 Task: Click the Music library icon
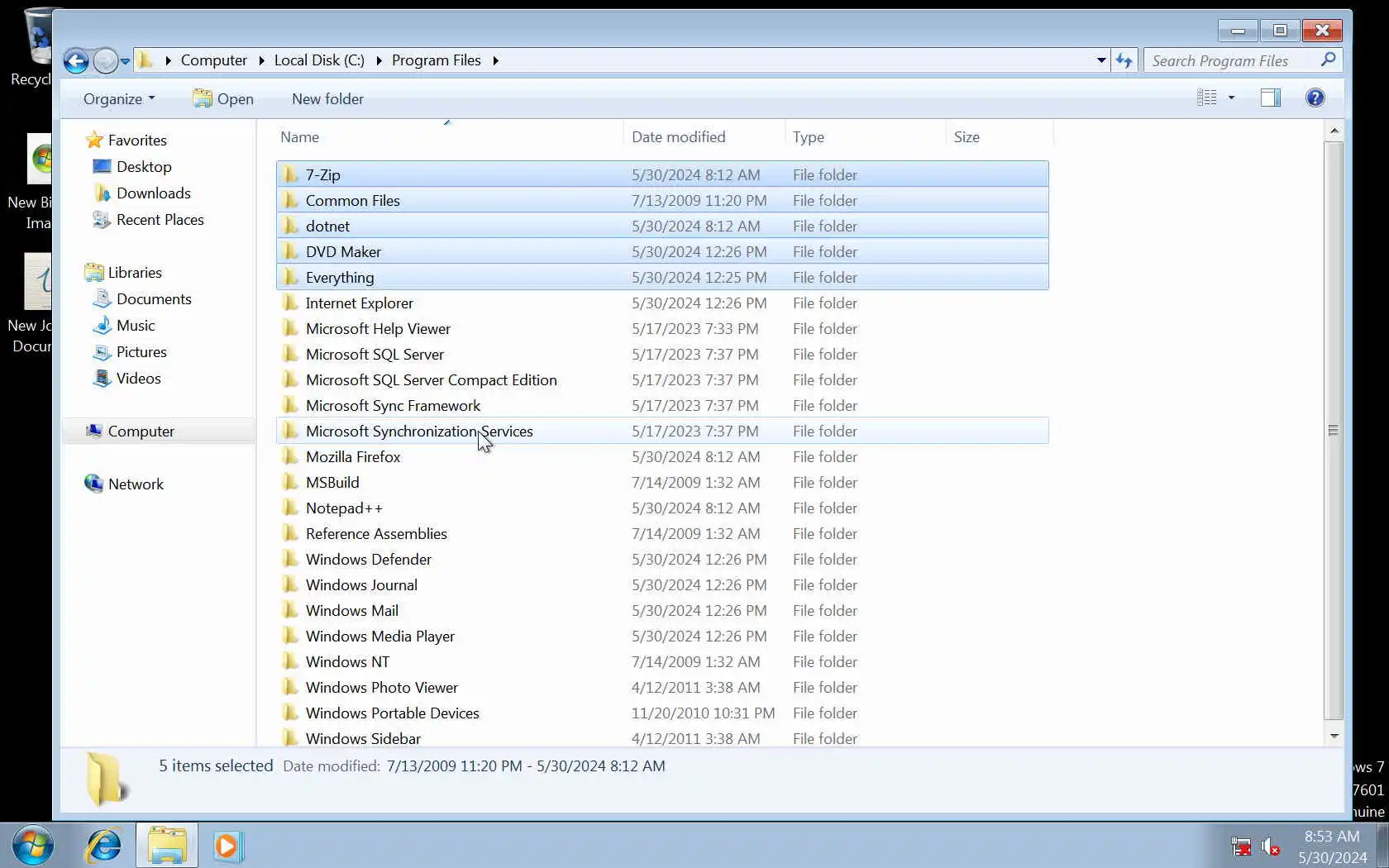tap(102, 325)
